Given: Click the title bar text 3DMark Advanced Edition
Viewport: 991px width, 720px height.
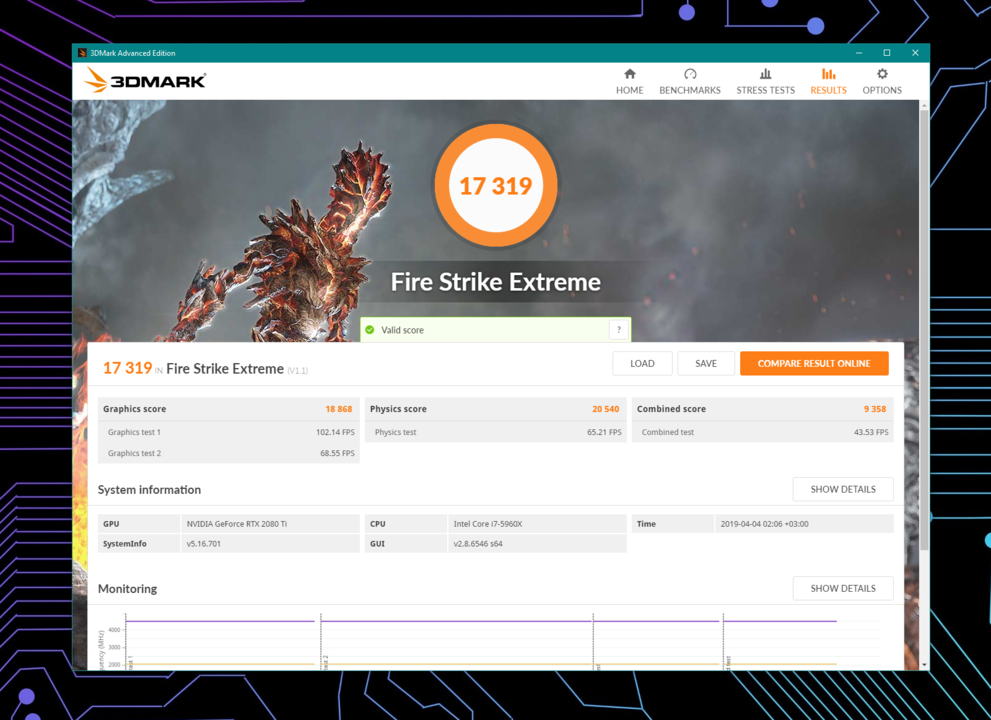Looking at the screenshot, I should [133, 53].
